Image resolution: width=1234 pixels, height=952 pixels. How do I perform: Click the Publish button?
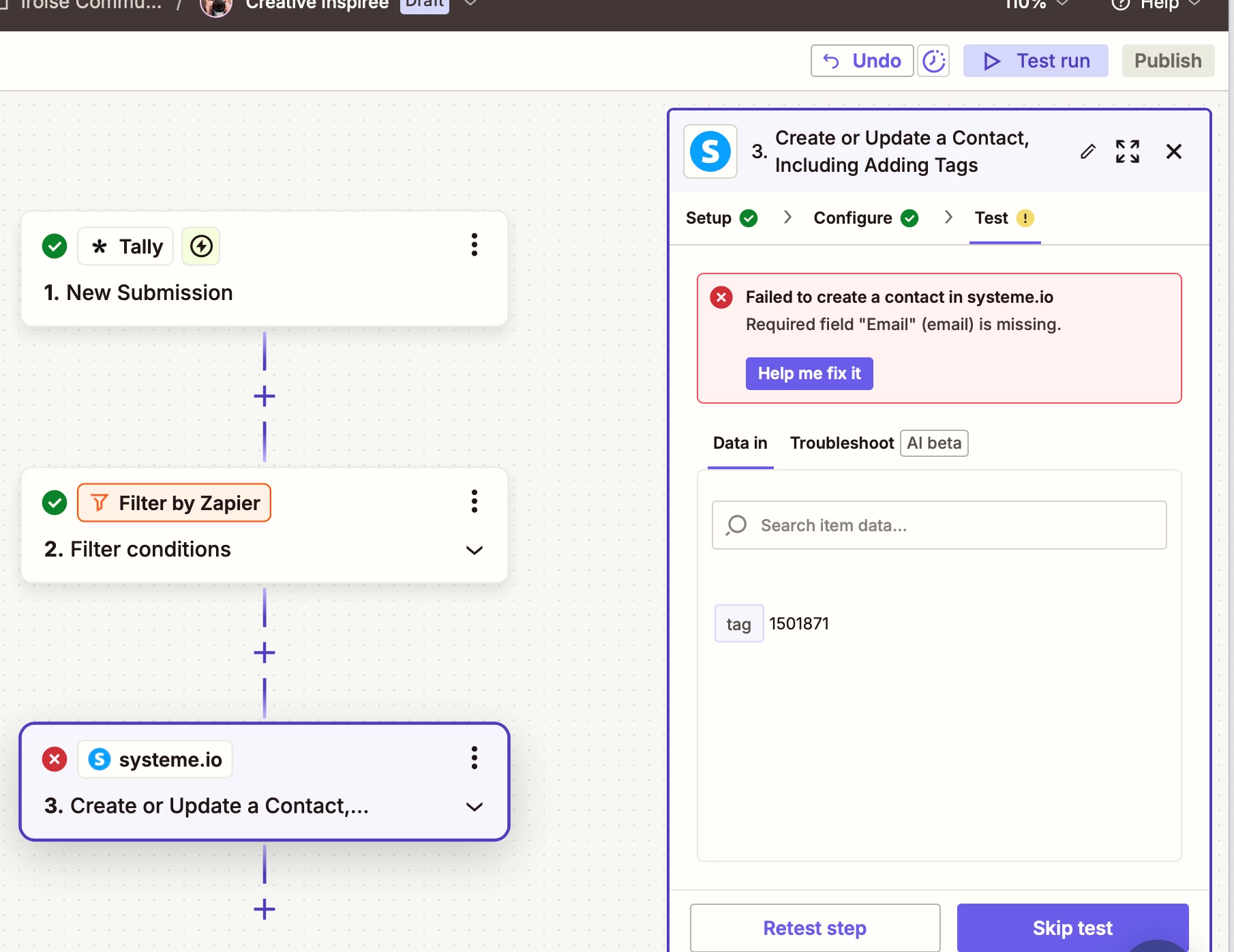1168,61
